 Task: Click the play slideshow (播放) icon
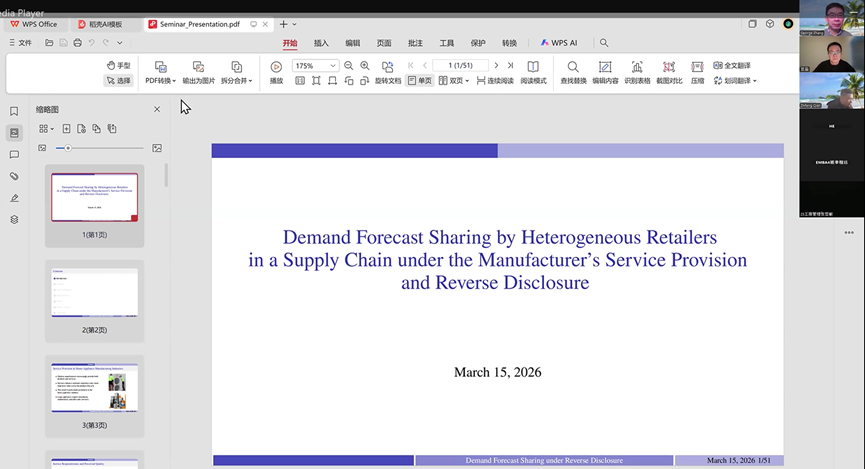tap(276, 67)
